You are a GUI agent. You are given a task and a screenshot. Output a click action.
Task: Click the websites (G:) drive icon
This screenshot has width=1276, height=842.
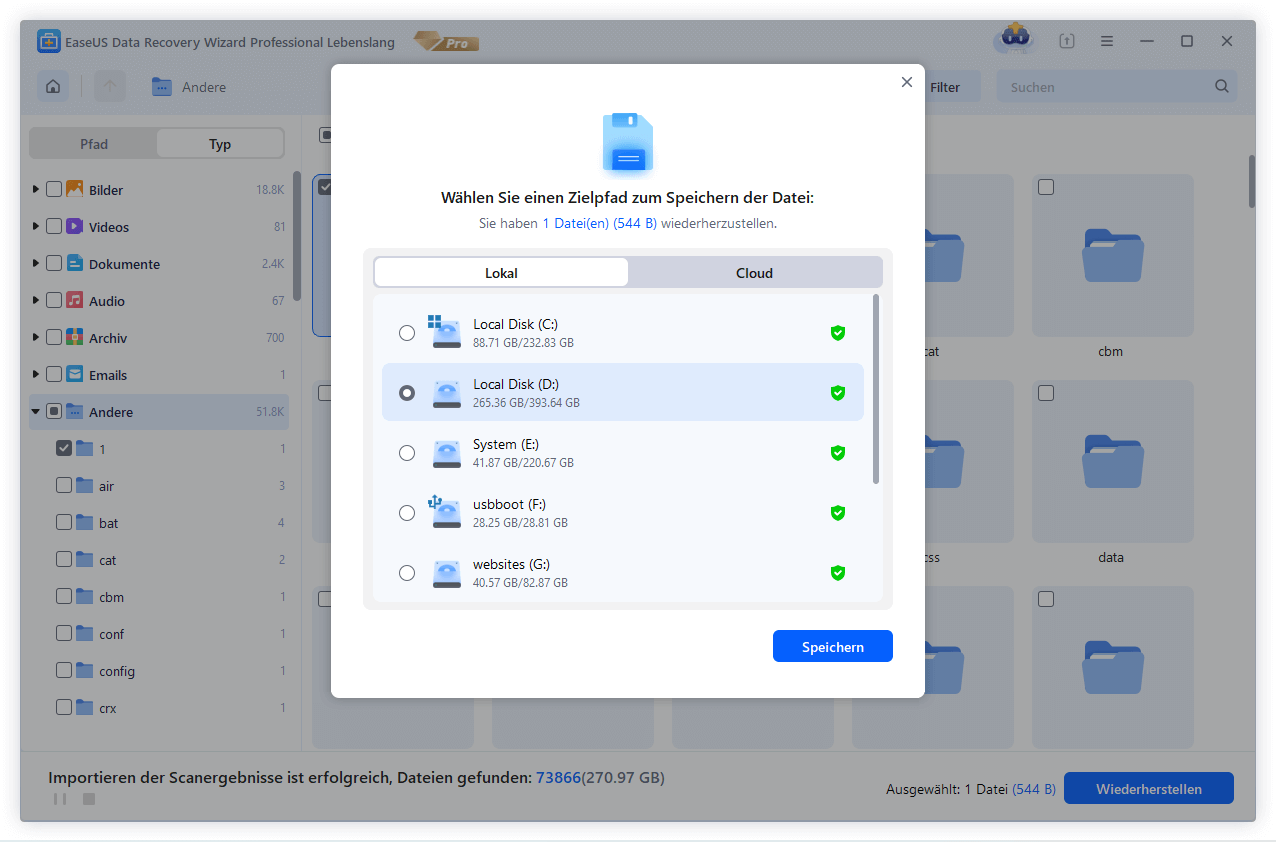[446, 573]
